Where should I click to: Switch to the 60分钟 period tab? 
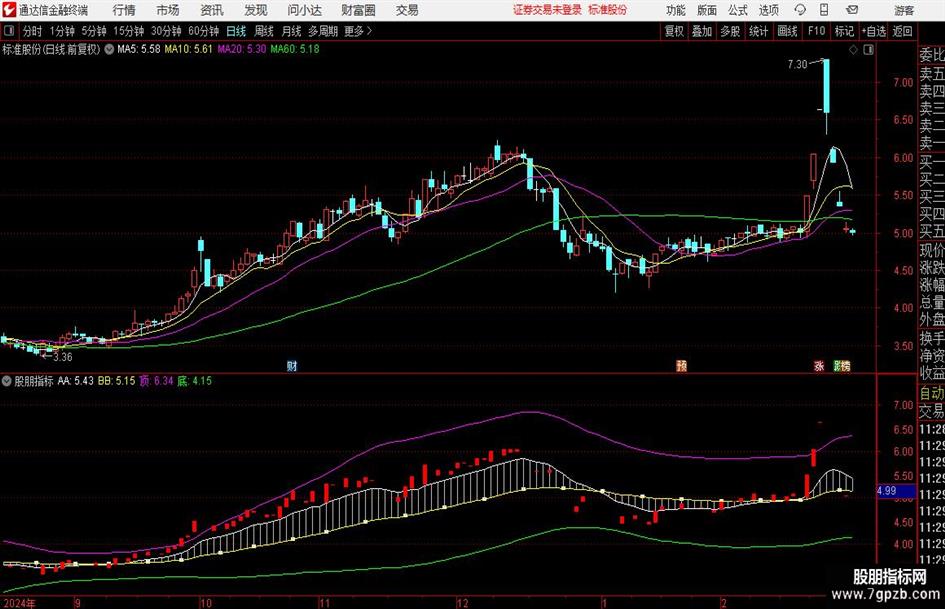tap(204, 31)
